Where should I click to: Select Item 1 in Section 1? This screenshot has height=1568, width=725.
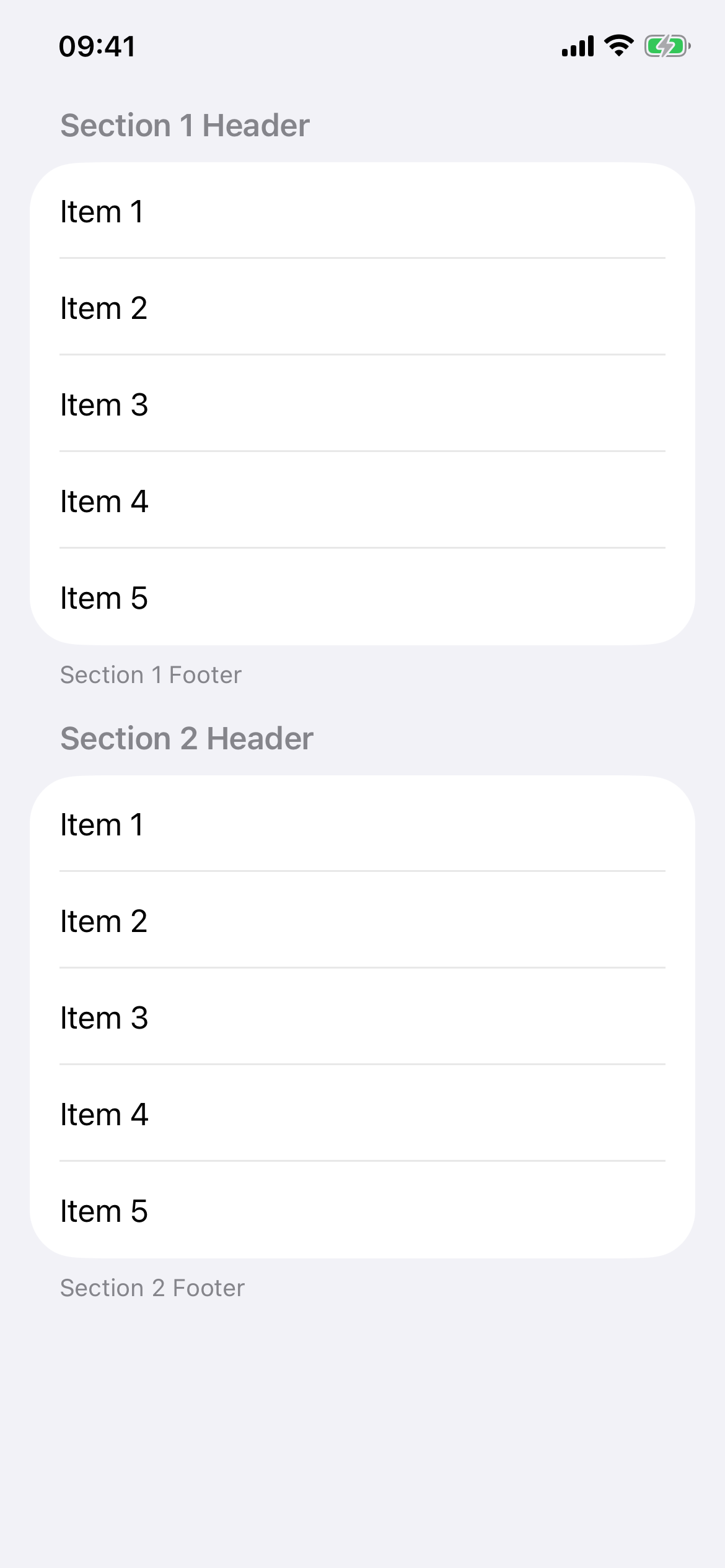362,211
